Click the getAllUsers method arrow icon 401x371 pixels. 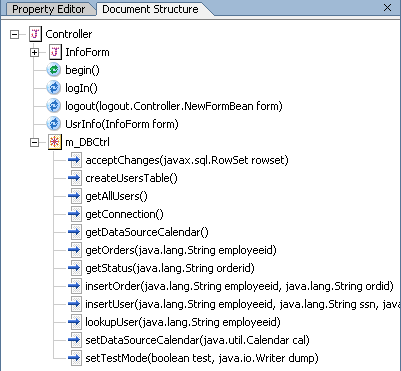[x=75, y=196]
